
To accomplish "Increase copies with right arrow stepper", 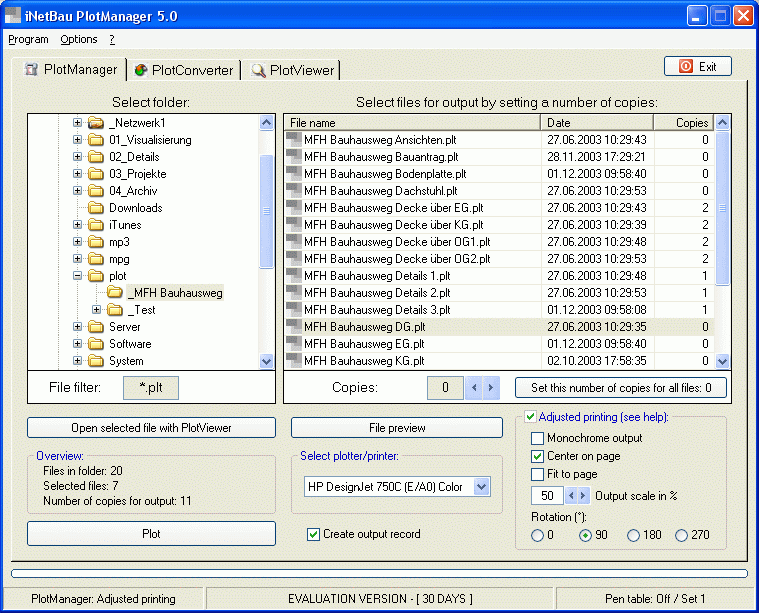I will (x=491, y=387).
